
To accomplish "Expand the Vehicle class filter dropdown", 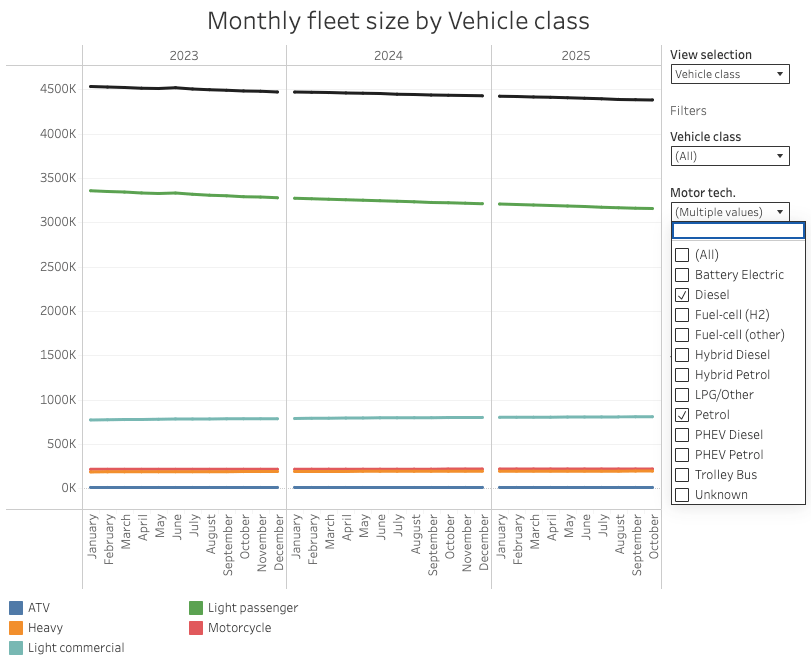I will point(729,156).
